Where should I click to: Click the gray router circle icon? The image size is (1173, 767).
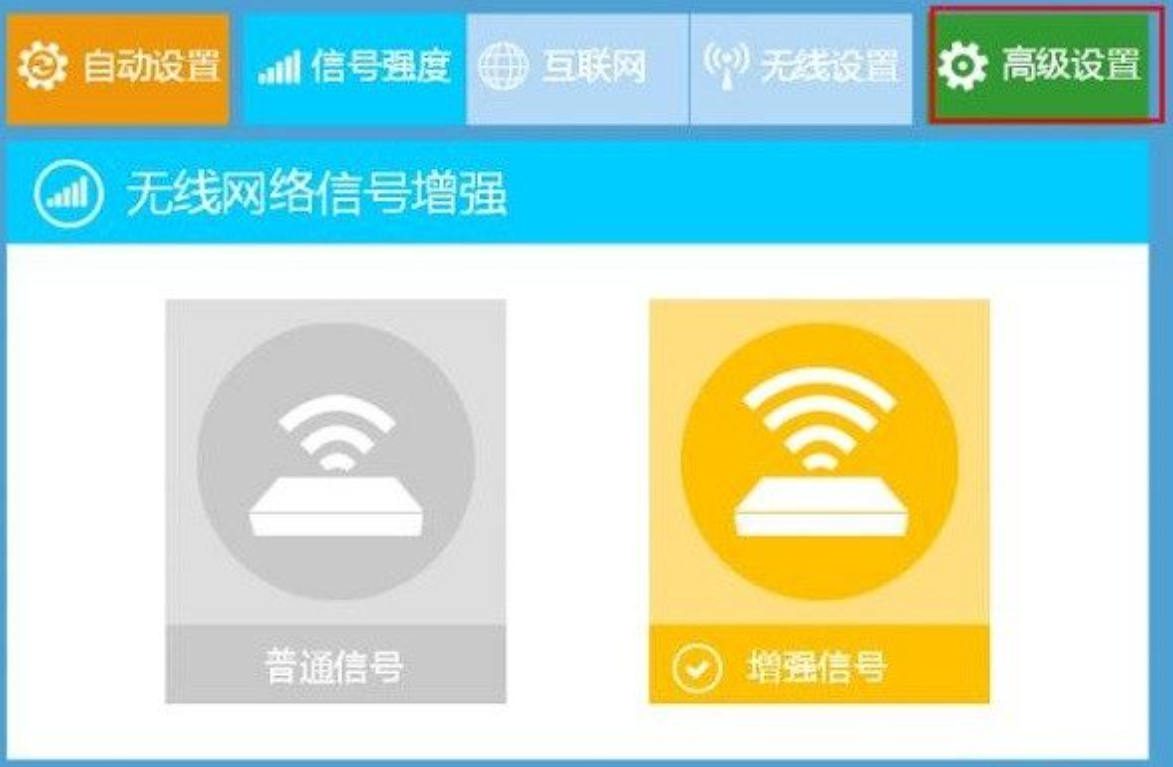pos(336,461)
